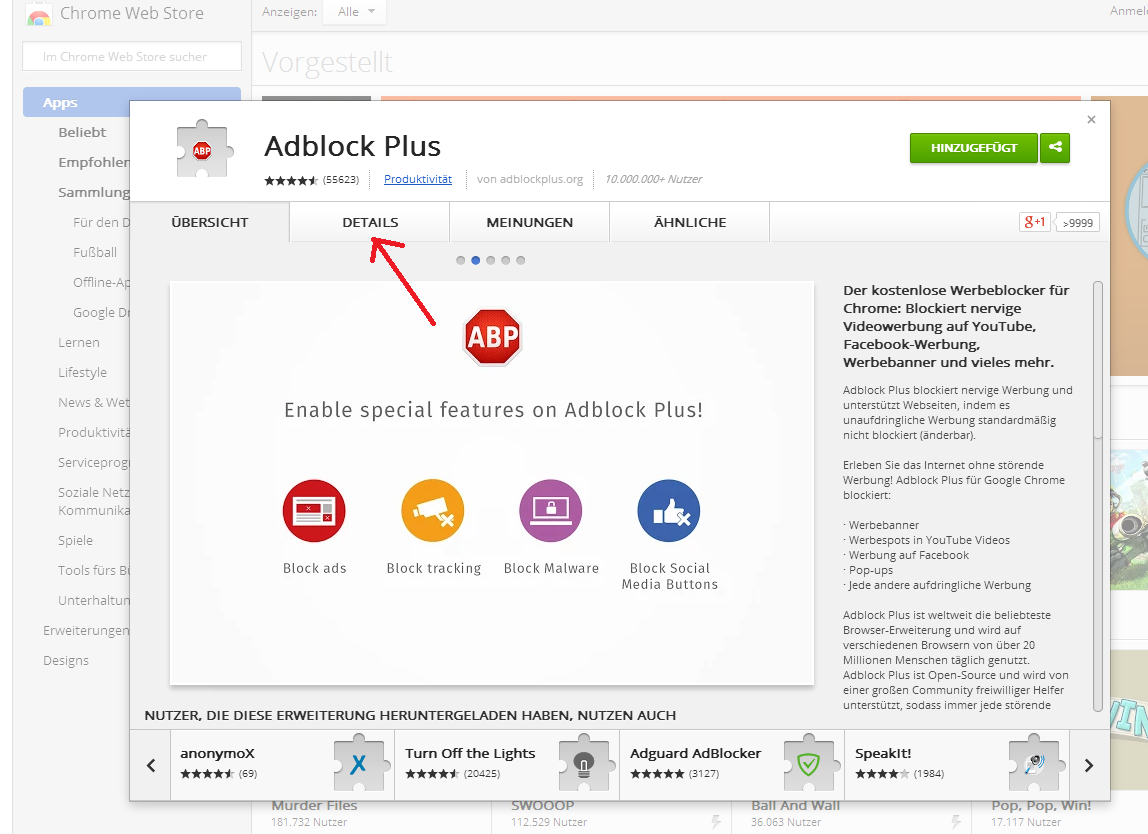Select the first screenshot carousel dot
Image resolution: width=1148 pixels, height=834 pixels.
pos(461,260)
